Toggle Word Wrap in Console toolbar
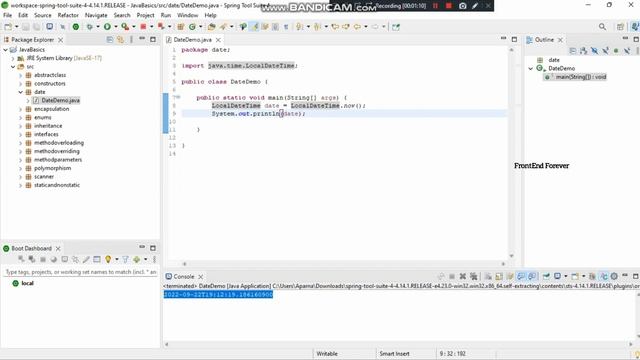 [x=510, y=276]
